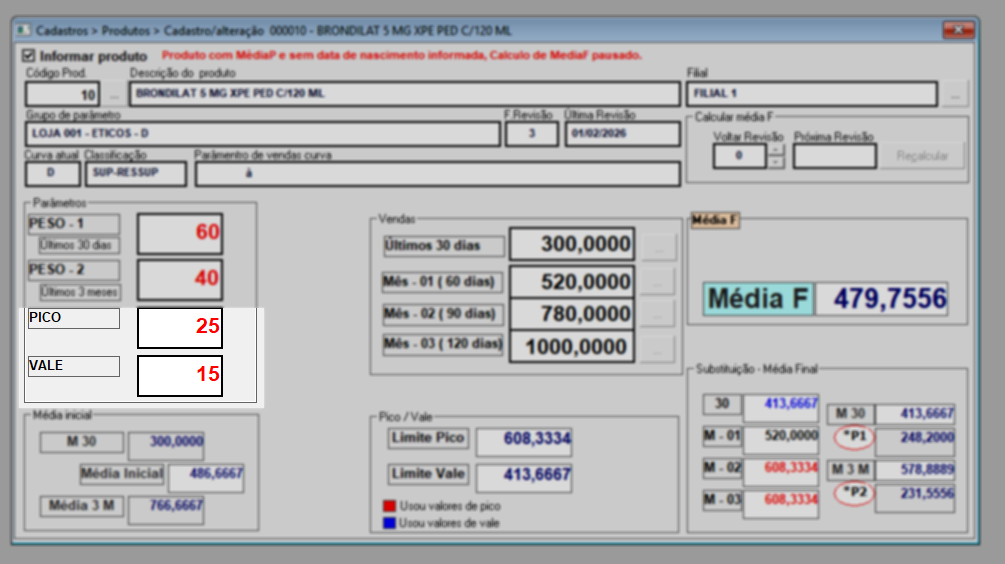Screen dimensions: 1005x564
Task: Click ellipsis button beside Mês - 01 sales
Action: click(658, 282)
